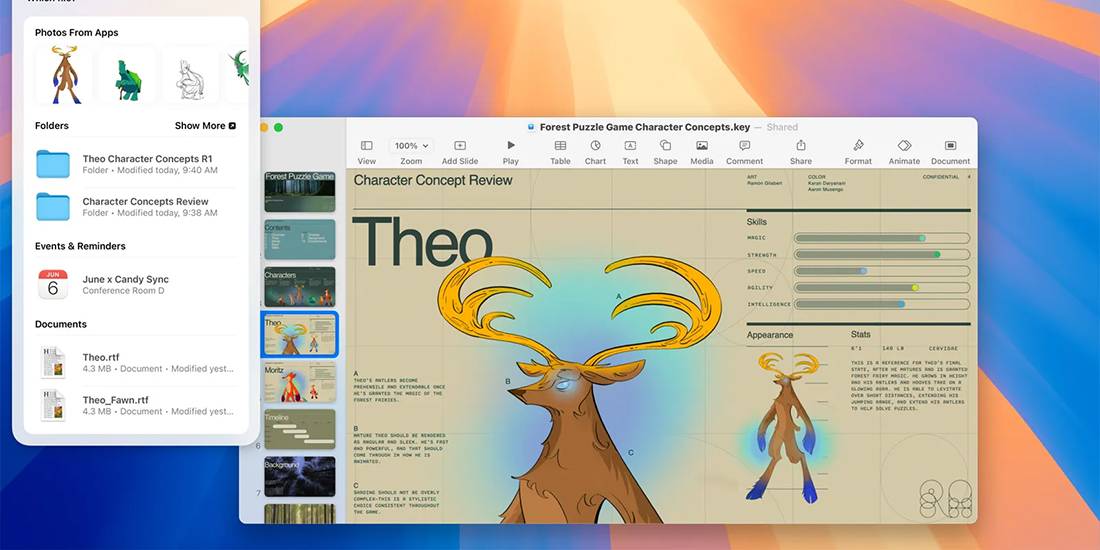Select the Contents slide thumbnail
The image size is (1100, 550).
click(300, 239)
